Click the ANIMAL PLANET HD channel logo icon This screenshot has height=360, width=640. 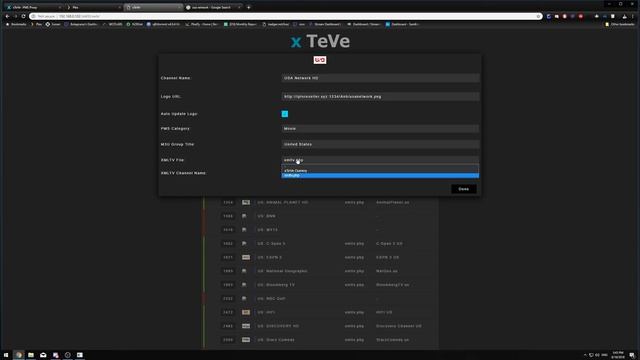point(246,202)
